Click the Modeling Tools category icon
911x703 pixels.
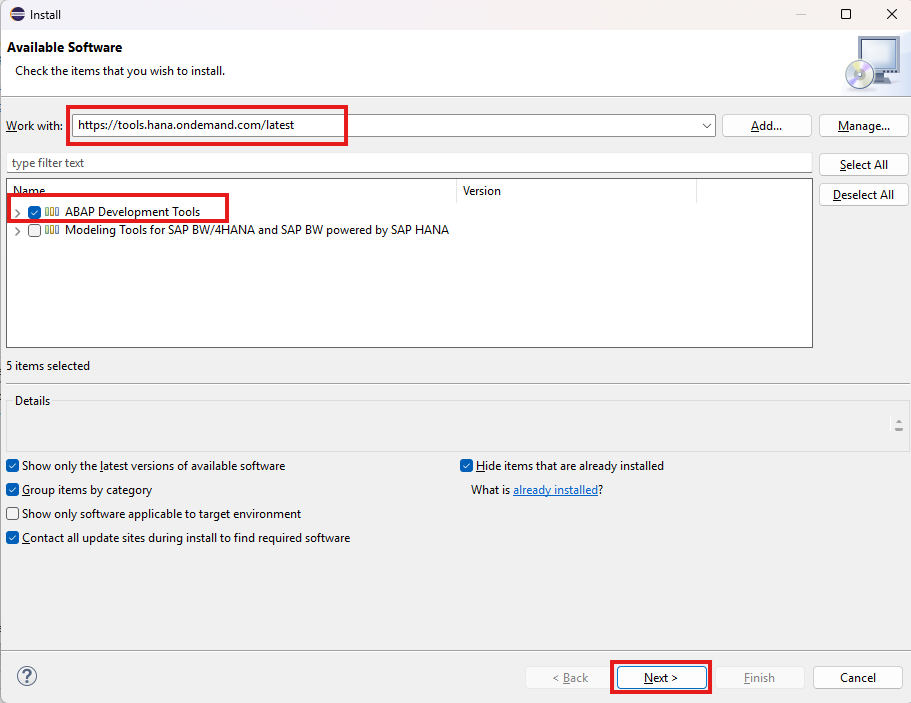pyautogui.click(x=52, y=229)
